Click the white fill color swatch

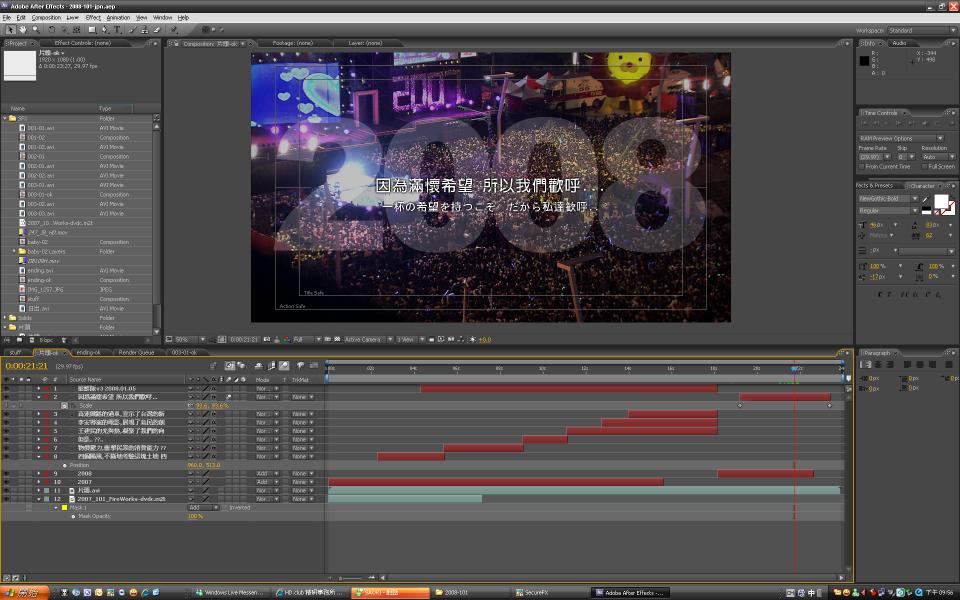(940, 202)
